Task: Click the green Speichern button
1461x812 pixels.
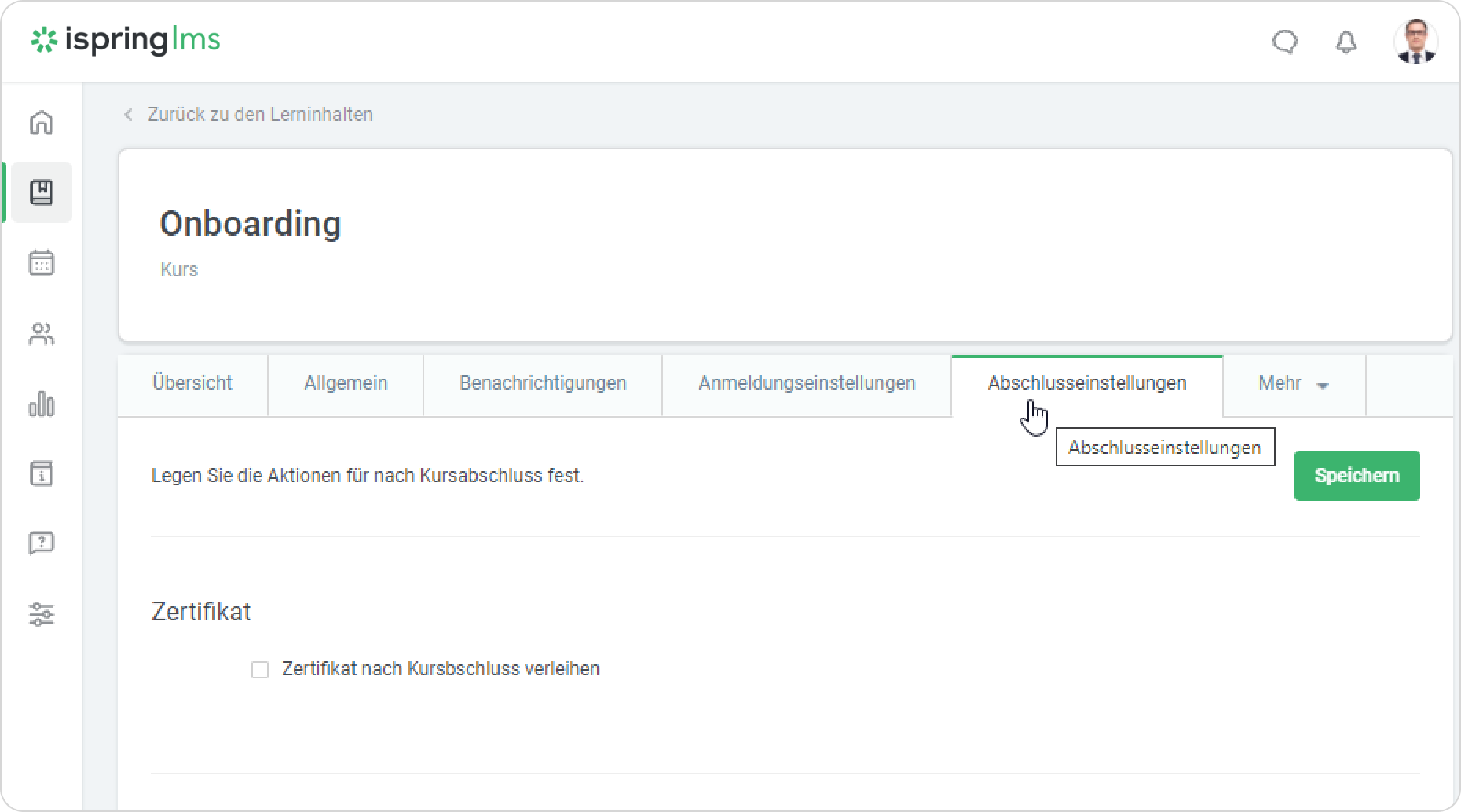Action: 1357,476
